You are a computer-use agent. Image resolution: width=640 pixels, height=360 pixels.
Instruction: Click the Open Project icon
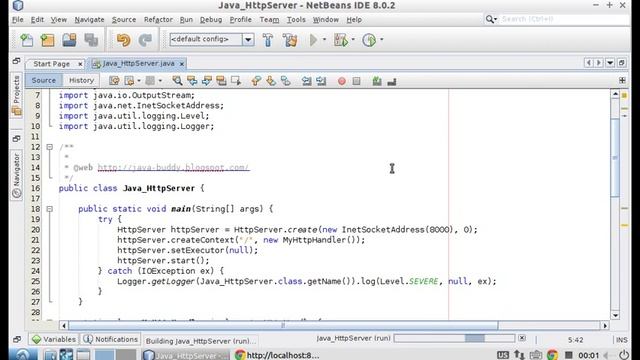69,40
